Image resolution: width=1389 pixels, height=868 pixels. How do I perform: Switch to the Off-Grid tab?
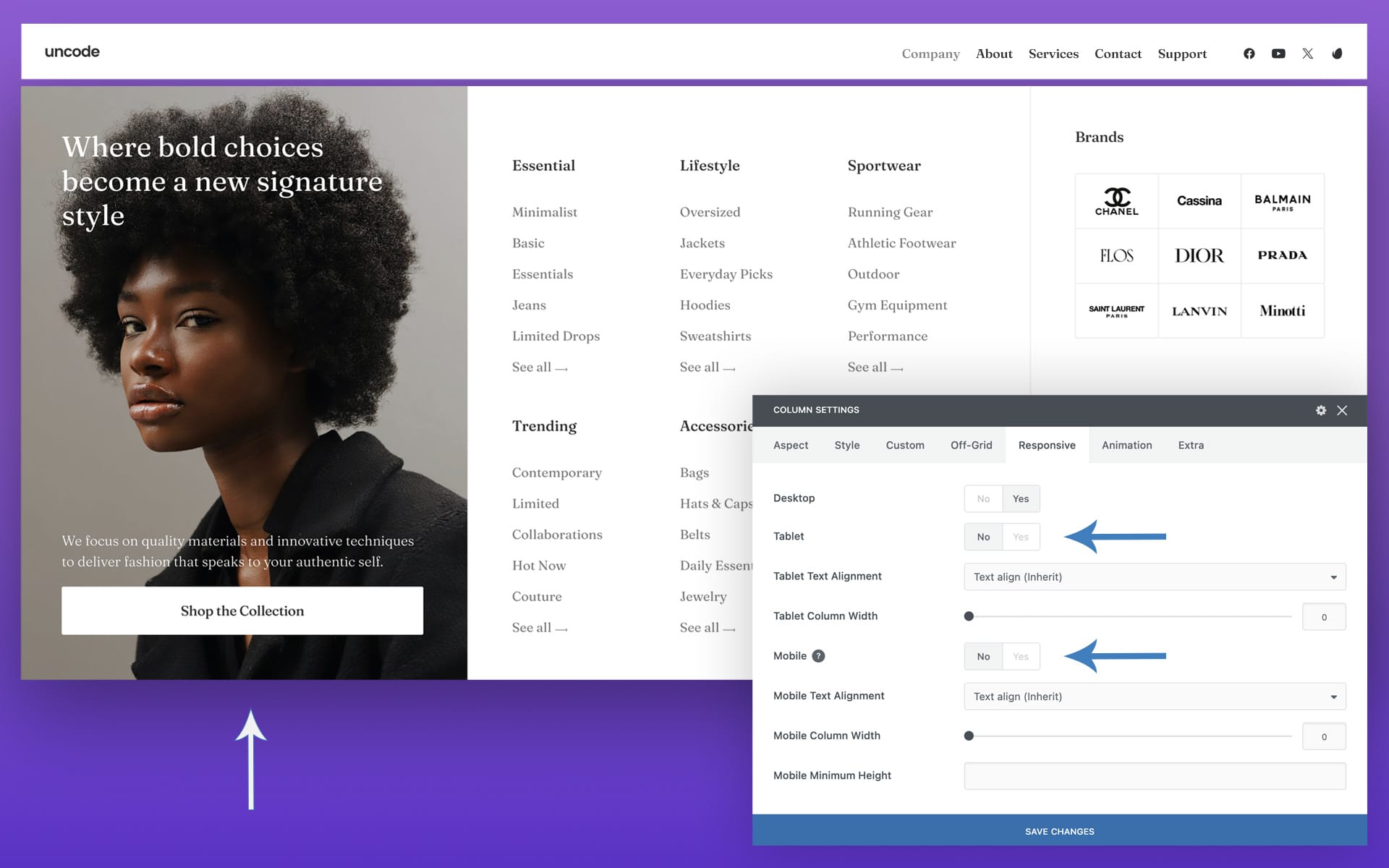pyautogui.click(x=971, y=445)
